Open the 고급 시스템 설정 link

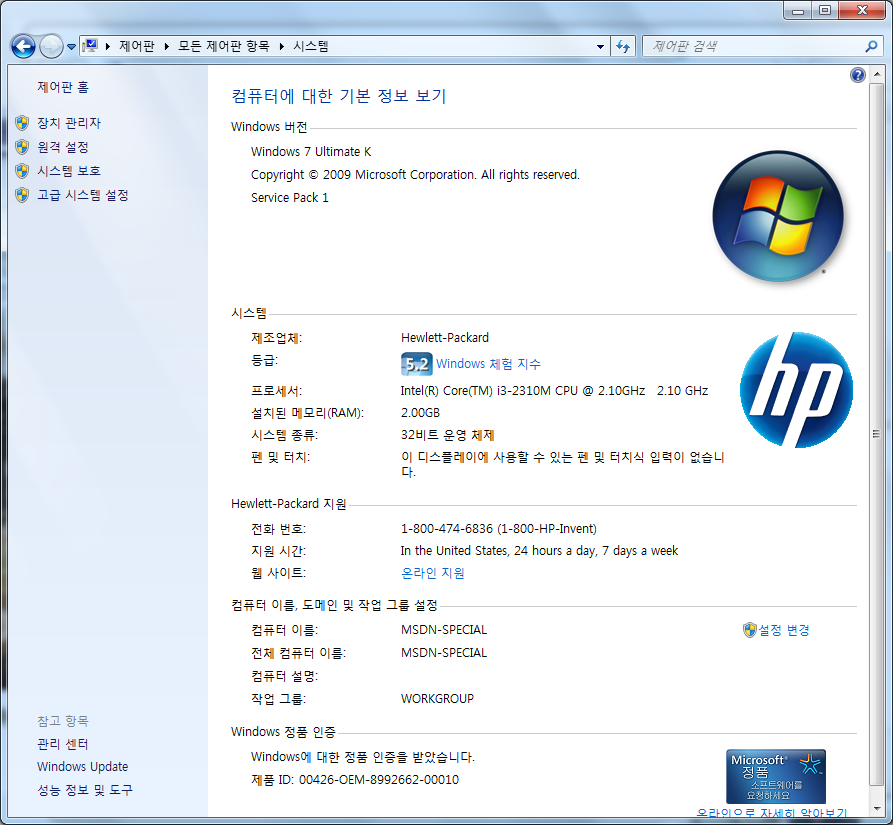pyautogui.click(x=83, y=195)
